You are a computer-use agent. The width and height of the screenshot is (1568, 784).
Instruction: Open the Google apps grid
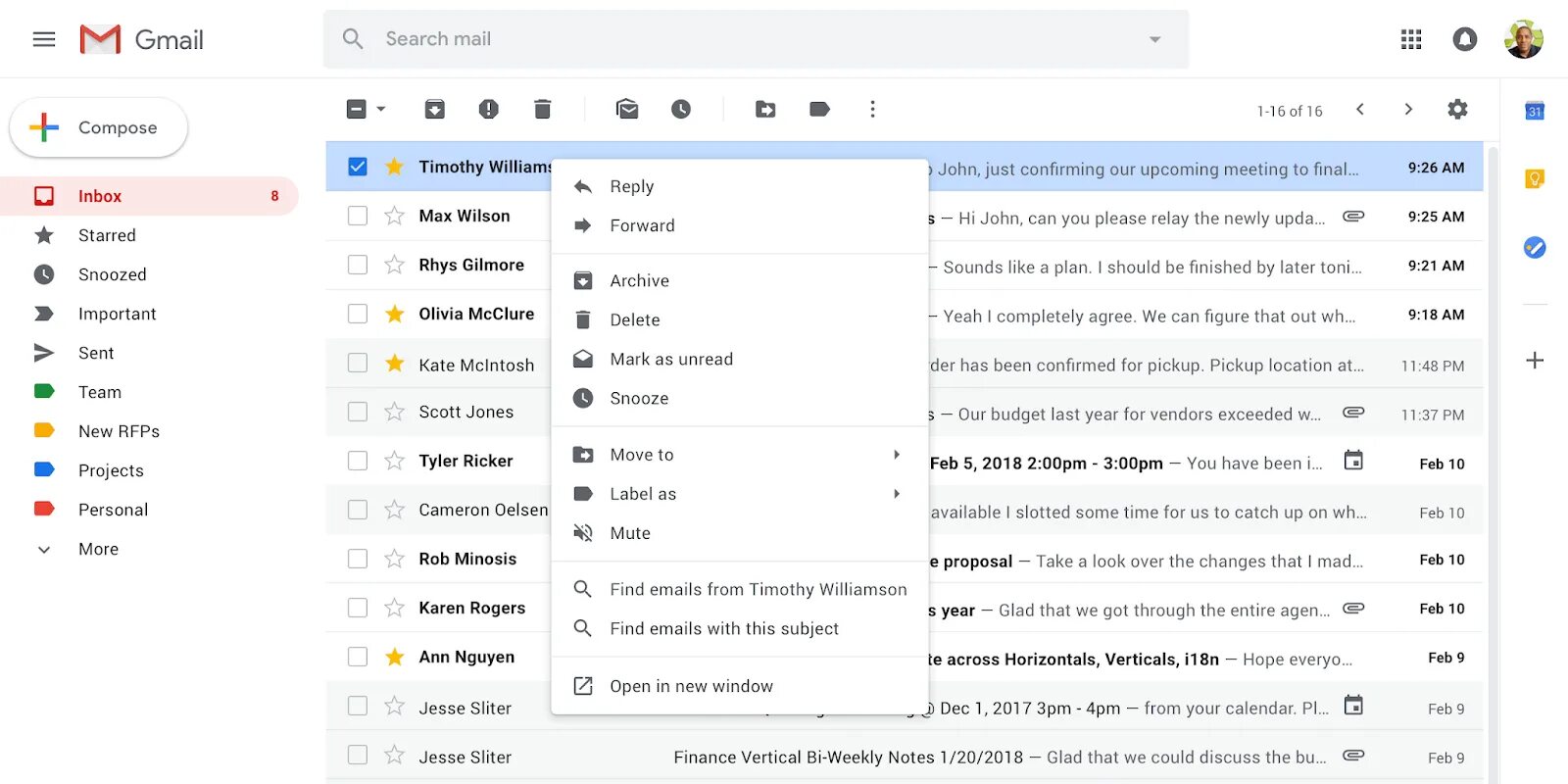1411,39
